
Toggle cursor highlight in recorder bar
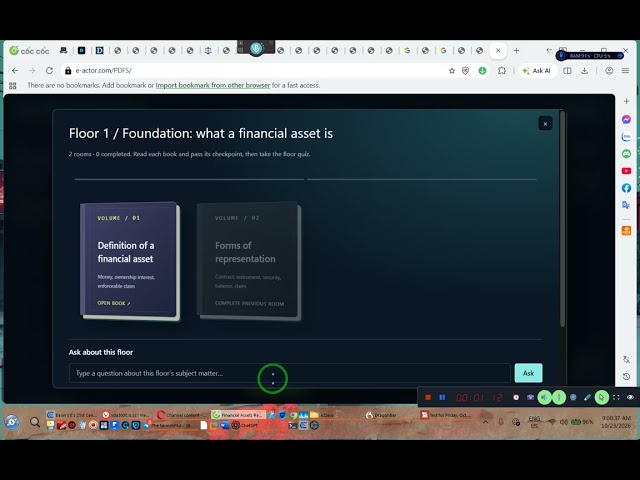pos(601,397)
